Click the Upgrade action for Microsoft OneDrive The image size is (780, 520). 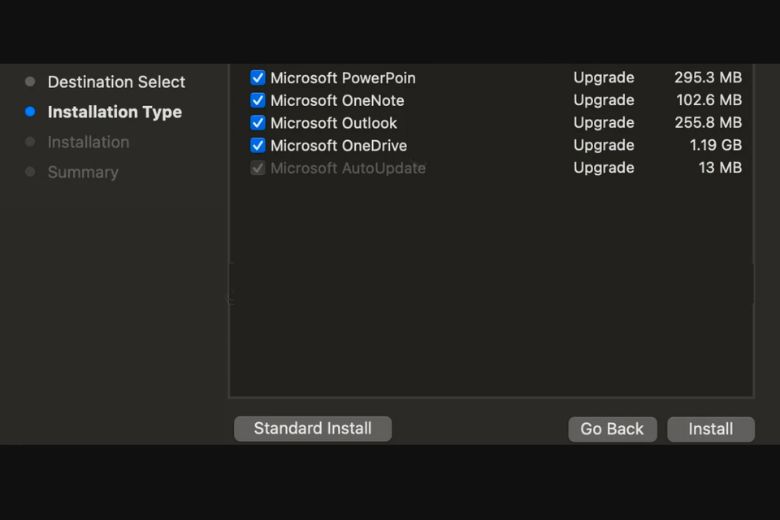[x=604, y=145]
